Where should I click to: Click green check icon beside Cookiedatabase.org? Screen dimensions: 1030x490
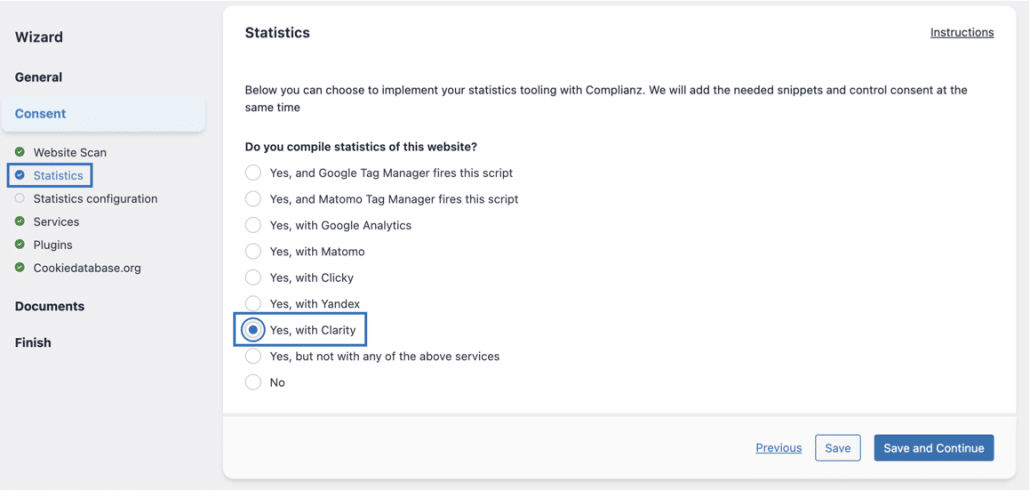[x=20, y=267]
